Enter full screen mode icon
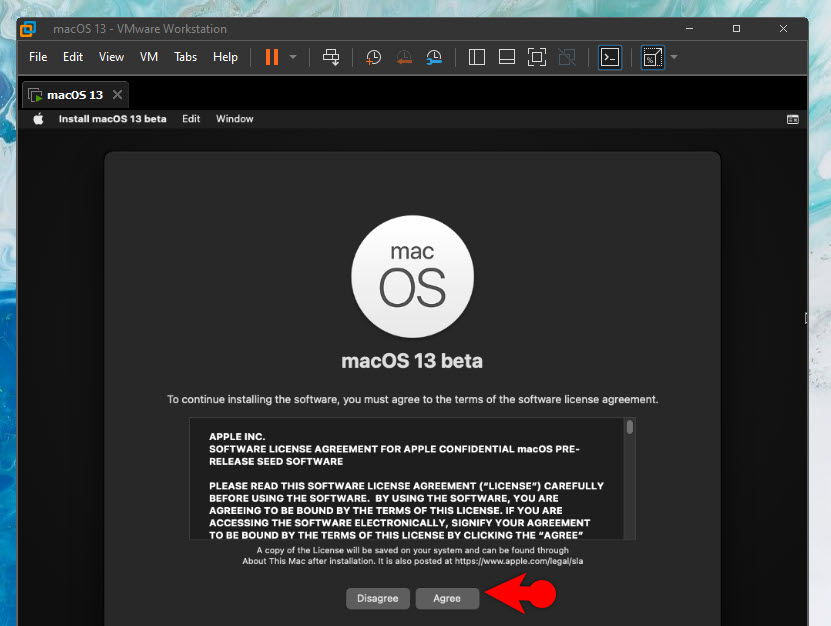 (537, 57)
